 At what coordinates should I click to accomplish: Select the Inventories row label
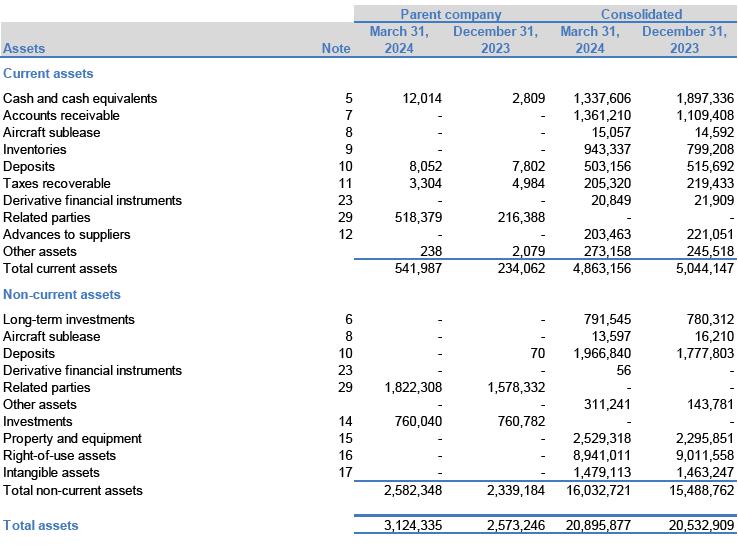click(35, 150)
